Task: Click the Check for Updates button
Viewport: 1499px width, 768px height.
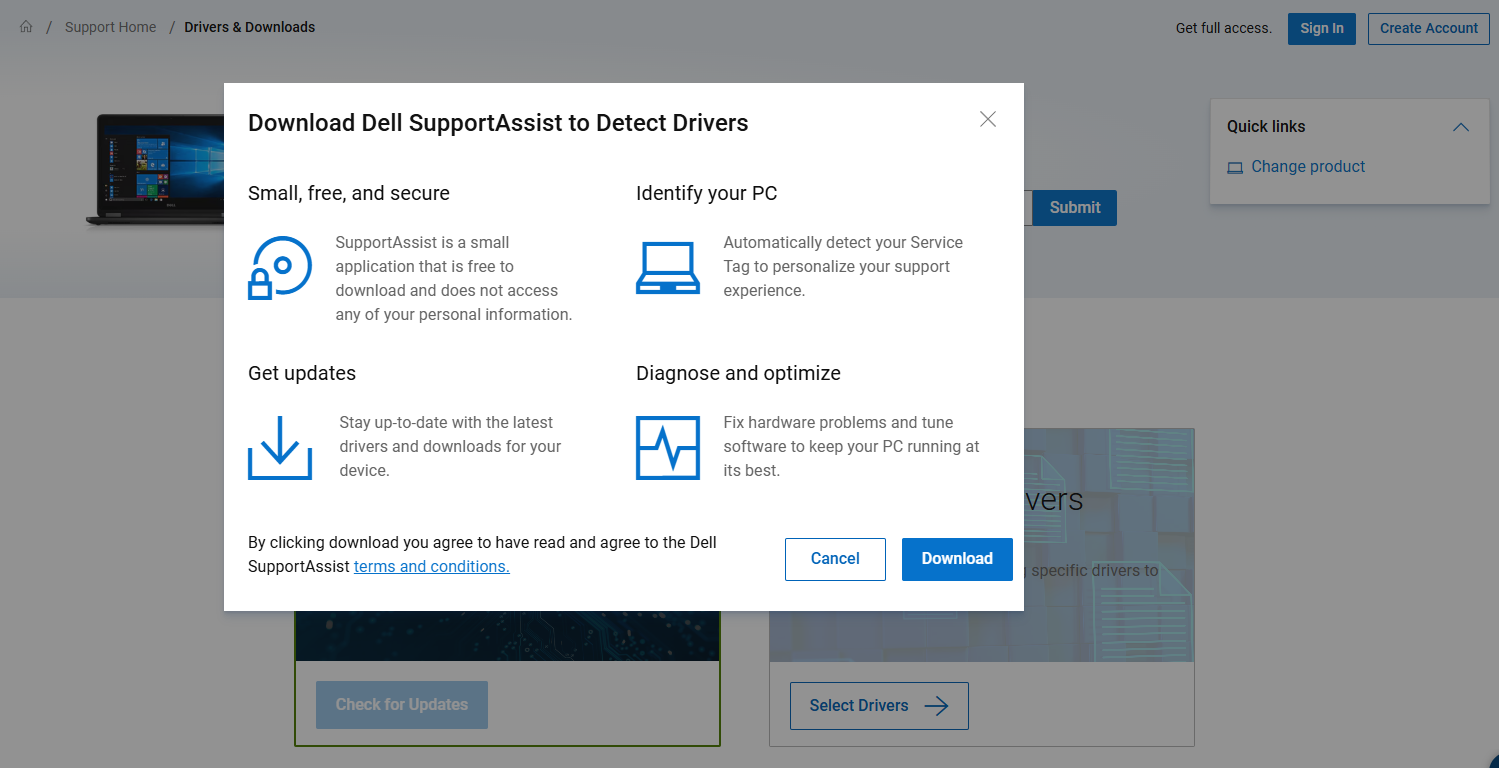Action: [402, 705]
